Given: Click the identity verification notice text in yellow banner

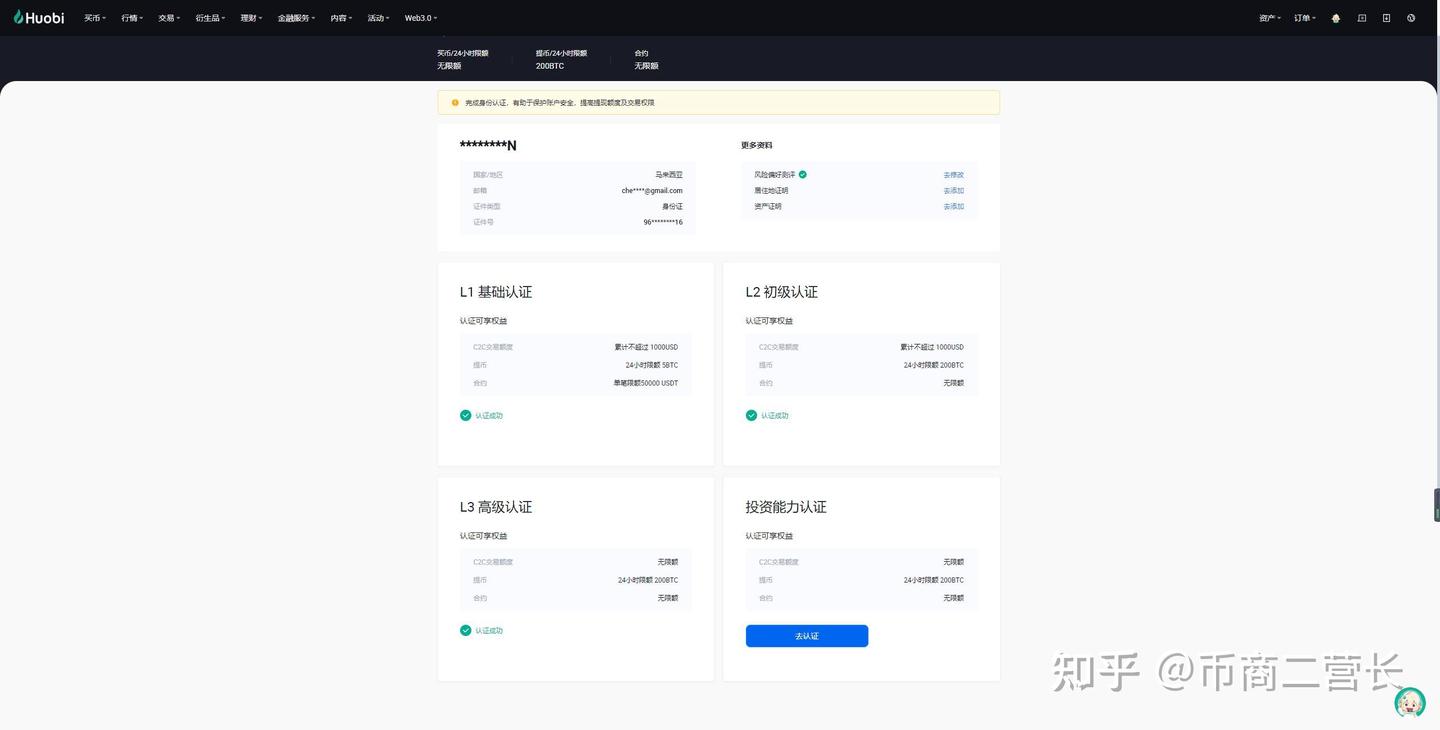Looking at the screenshot, I should click(560, 102).
